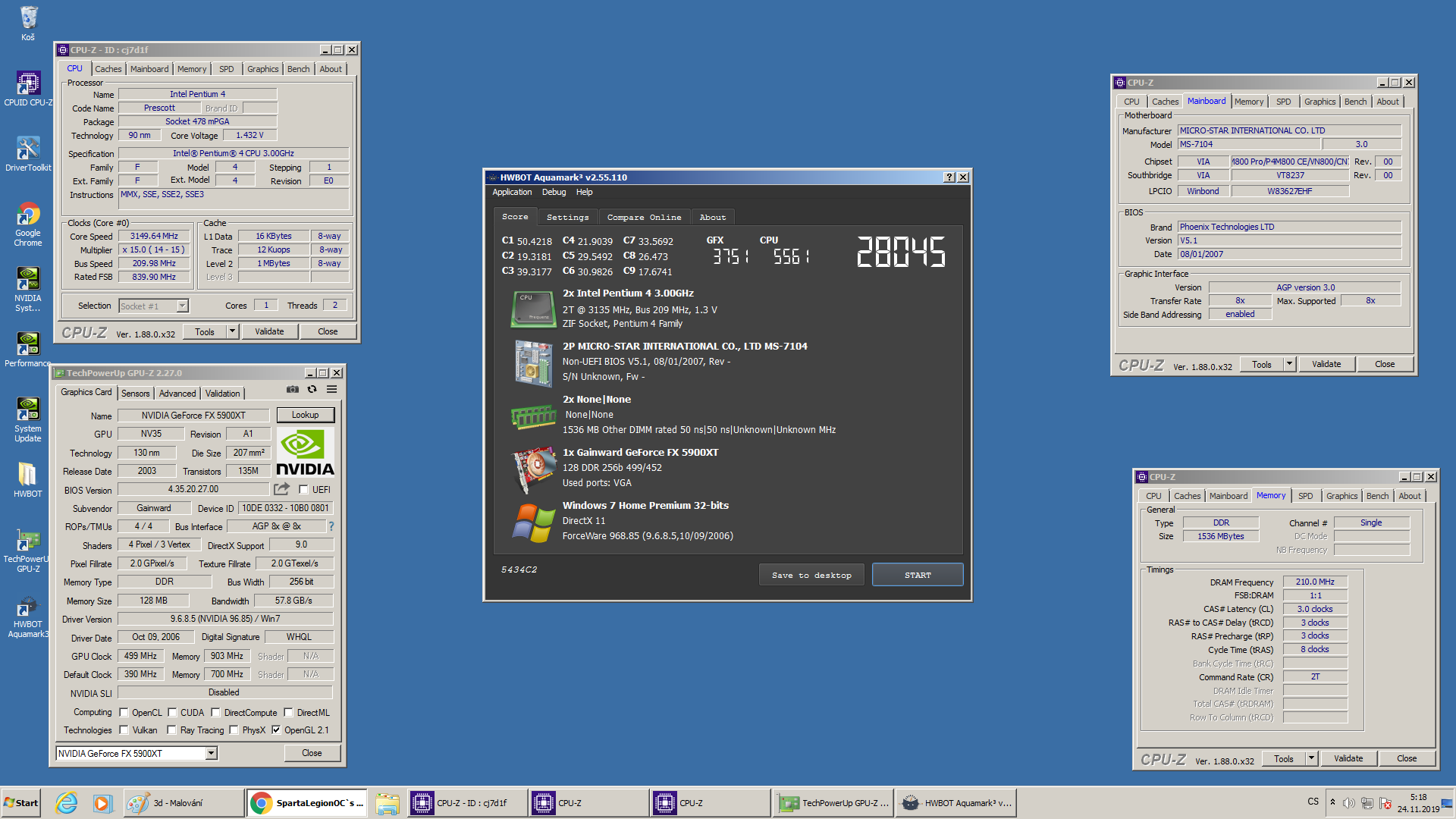Toggle the OpenGL 2.1 checkbox

coord(276,730)
